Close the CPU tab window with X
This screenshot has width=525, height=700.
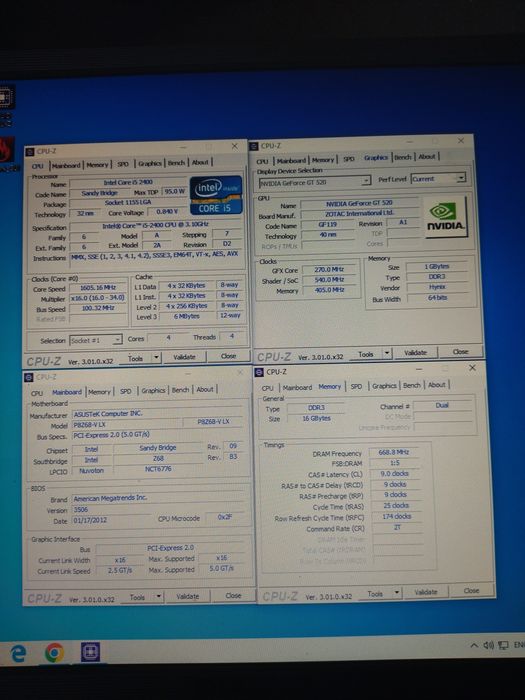tap(234, 146)
